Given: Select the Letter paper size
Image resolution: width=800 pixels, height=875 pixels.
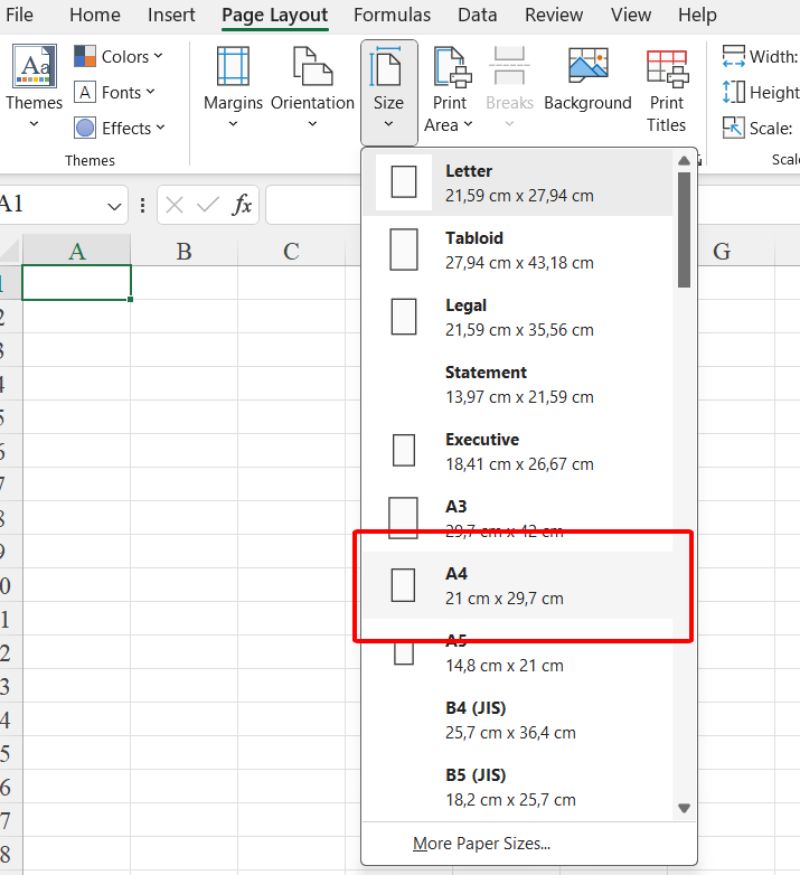Looking at the screenshot, I should (518, 183).
